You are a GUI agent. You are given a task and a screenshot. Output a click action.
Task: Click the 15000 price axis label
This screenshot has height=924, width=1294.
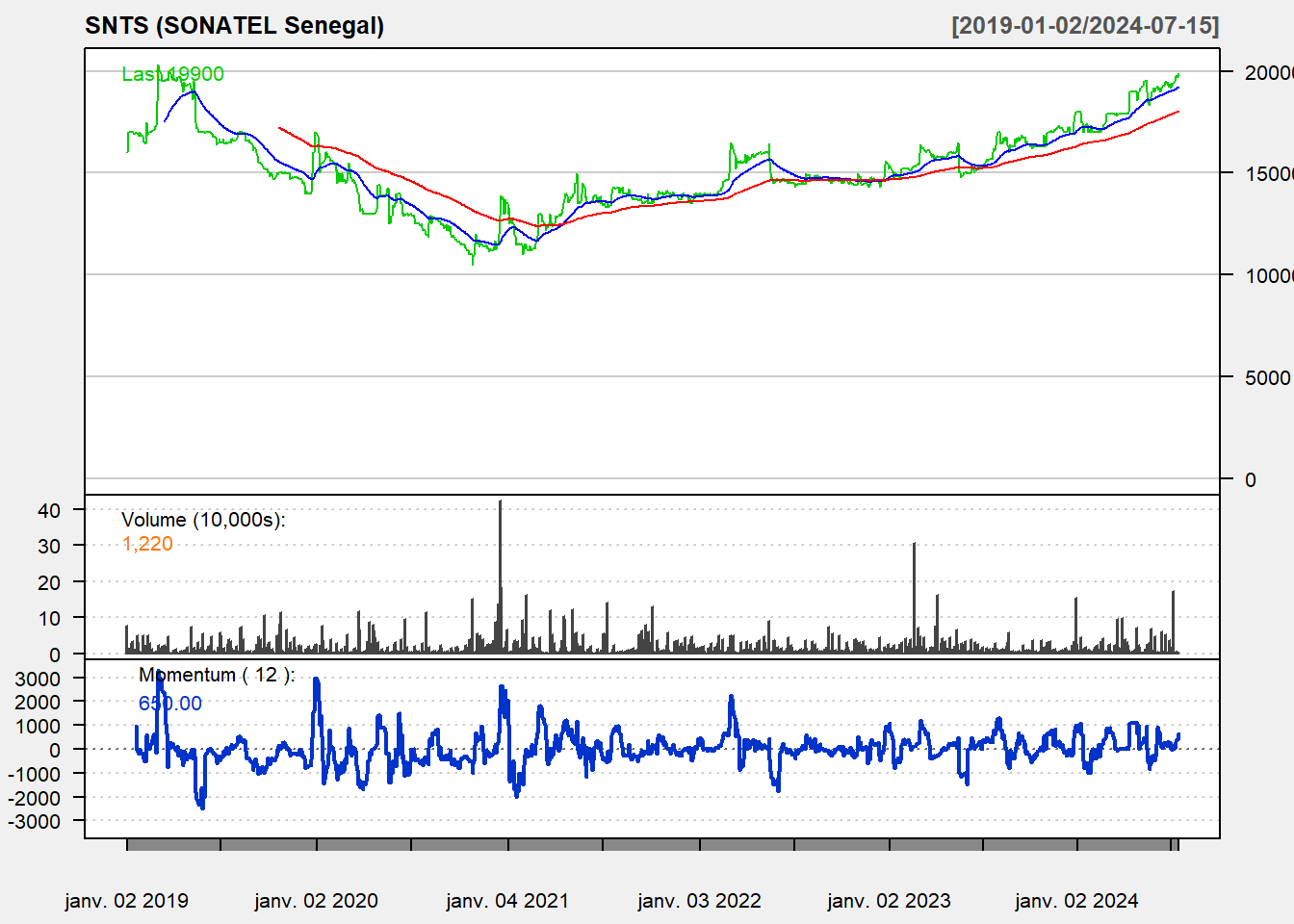(x=1267, y=174)
